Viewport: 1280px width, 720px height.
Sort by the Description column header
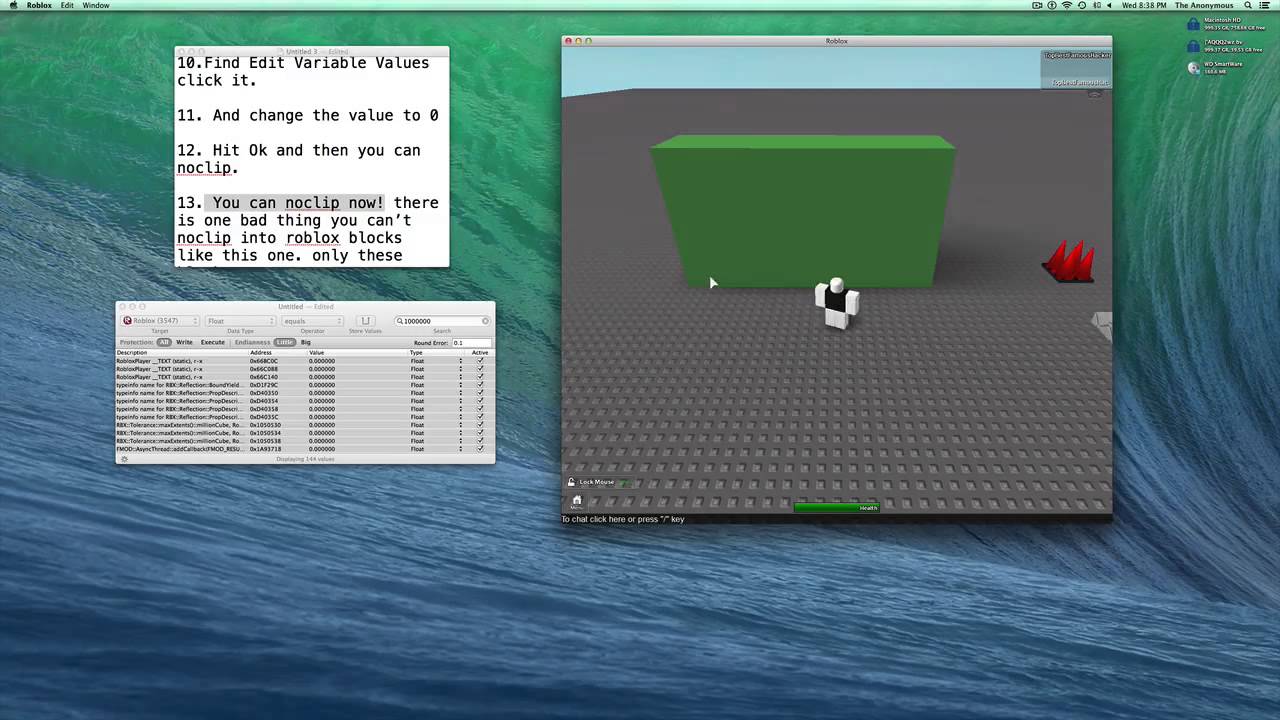181,352
